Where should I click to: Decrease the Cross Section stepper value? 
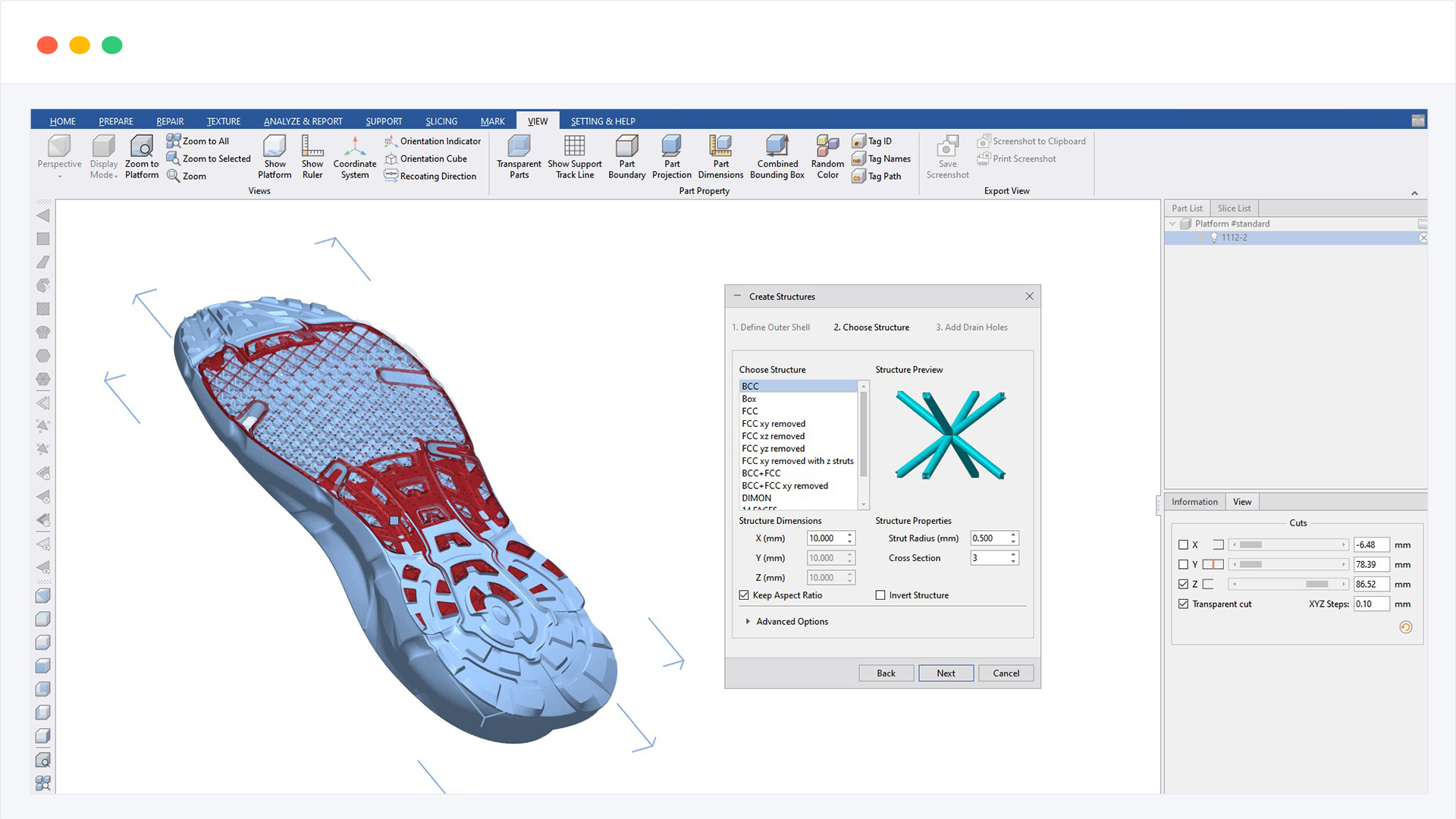[x=1013, y=561]
